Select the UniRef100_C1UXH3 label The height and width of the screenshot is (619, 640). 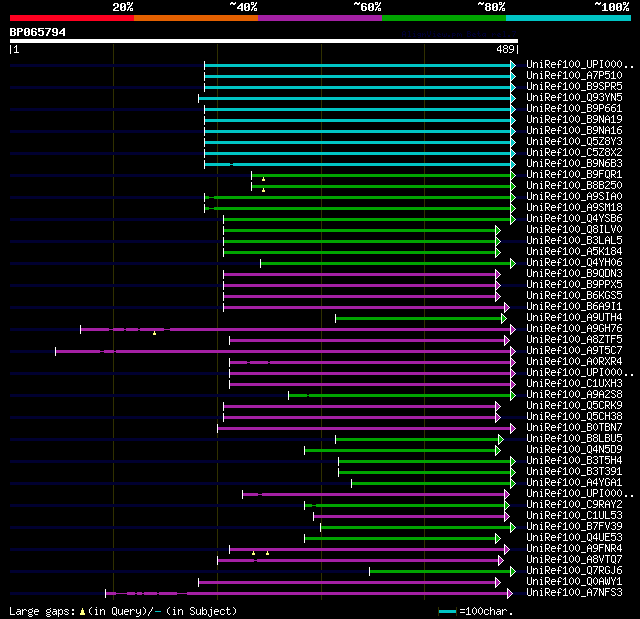pyautogui.click(x=574, y=384)
